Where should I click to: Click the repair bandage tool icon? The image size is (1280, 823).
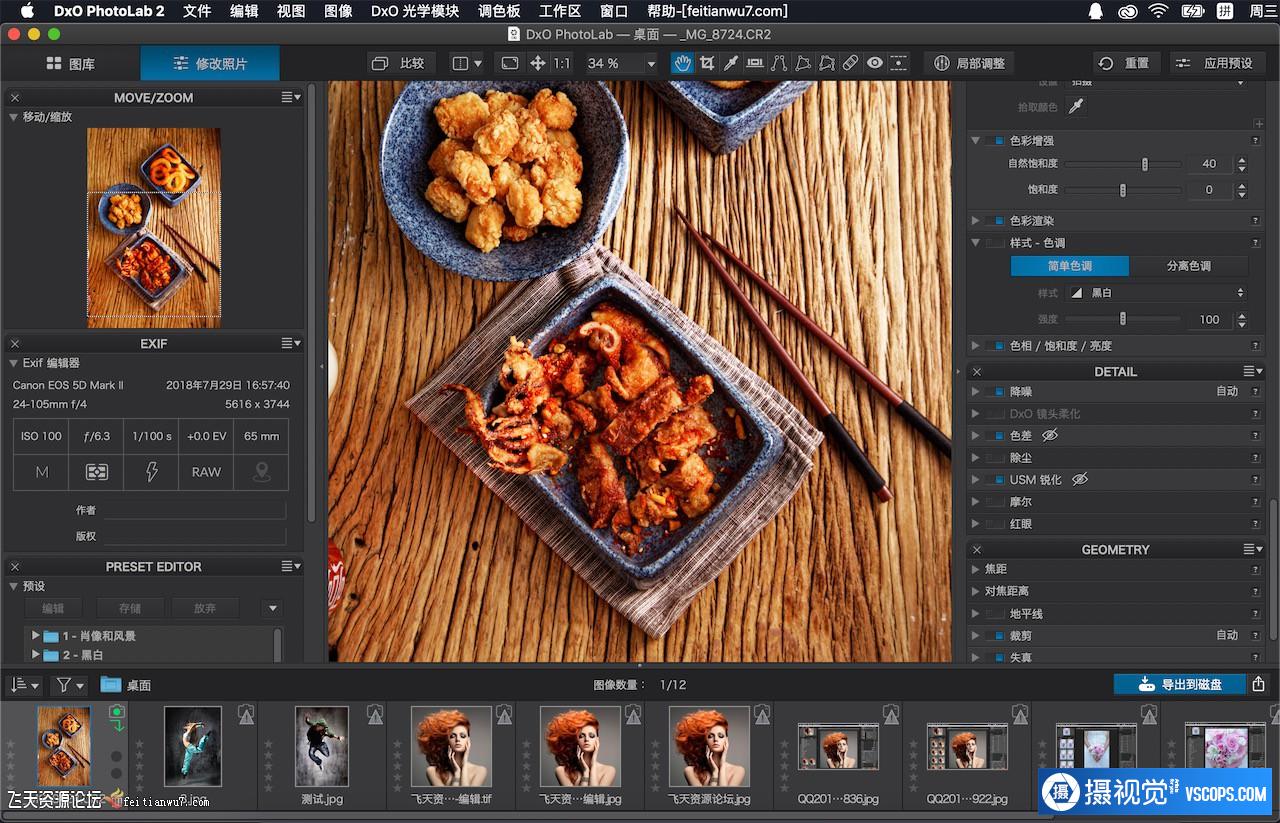(x=851, y=63)
